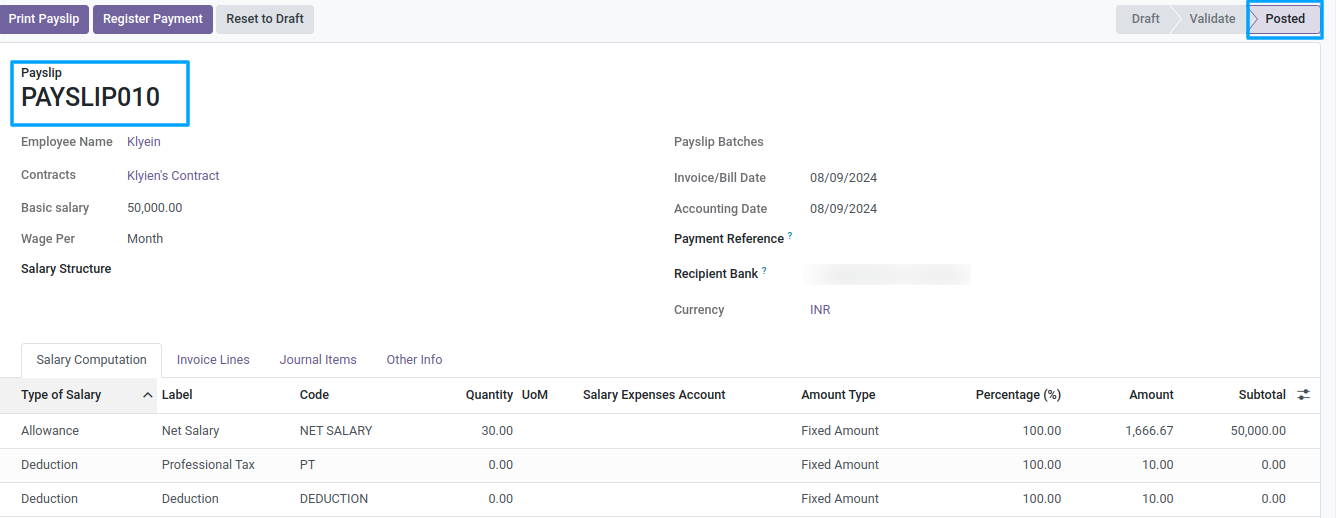Screen dimensions: 1336x518
Task: Click the UoM column header
Action: coord(535,395)
